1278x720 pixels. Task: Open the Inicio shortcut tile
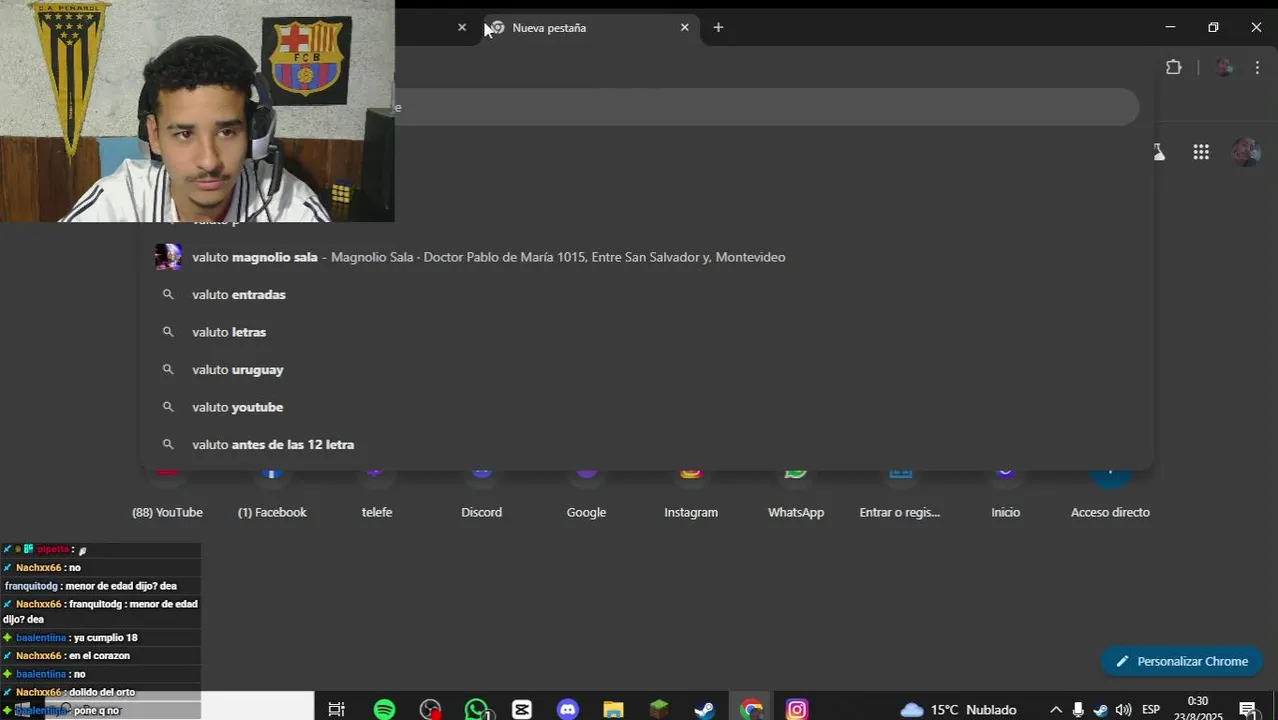pos(1005,495)
